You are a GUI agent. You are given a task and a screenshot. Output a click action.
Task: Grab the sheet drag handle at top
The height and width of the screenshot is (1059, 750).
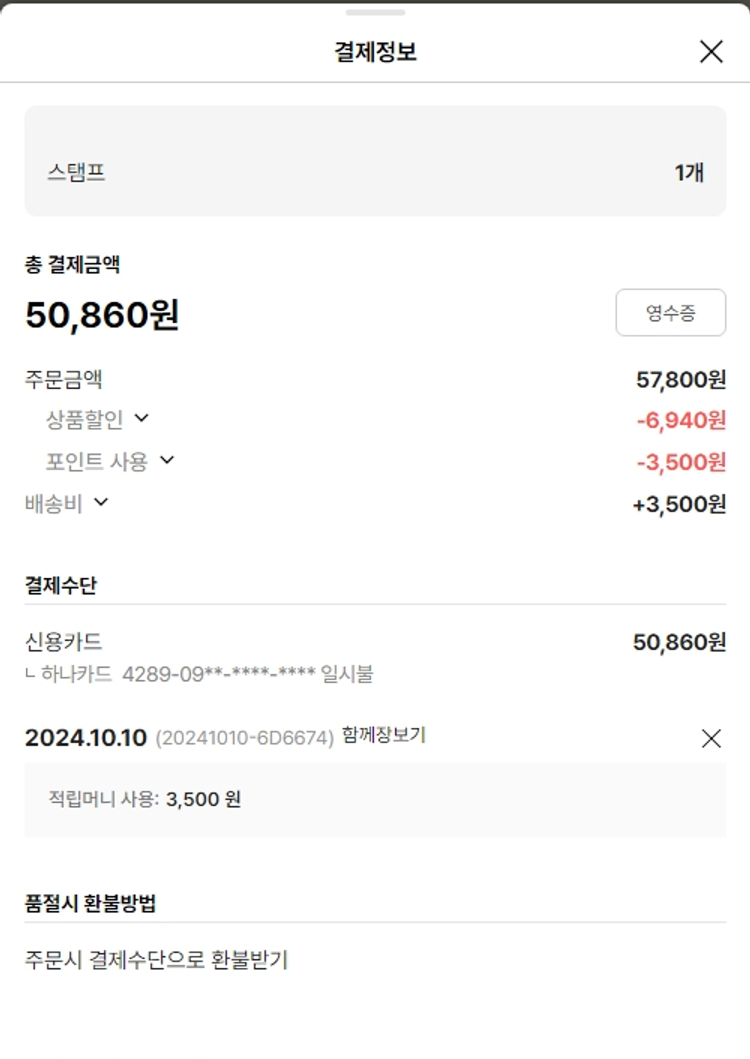375,12
